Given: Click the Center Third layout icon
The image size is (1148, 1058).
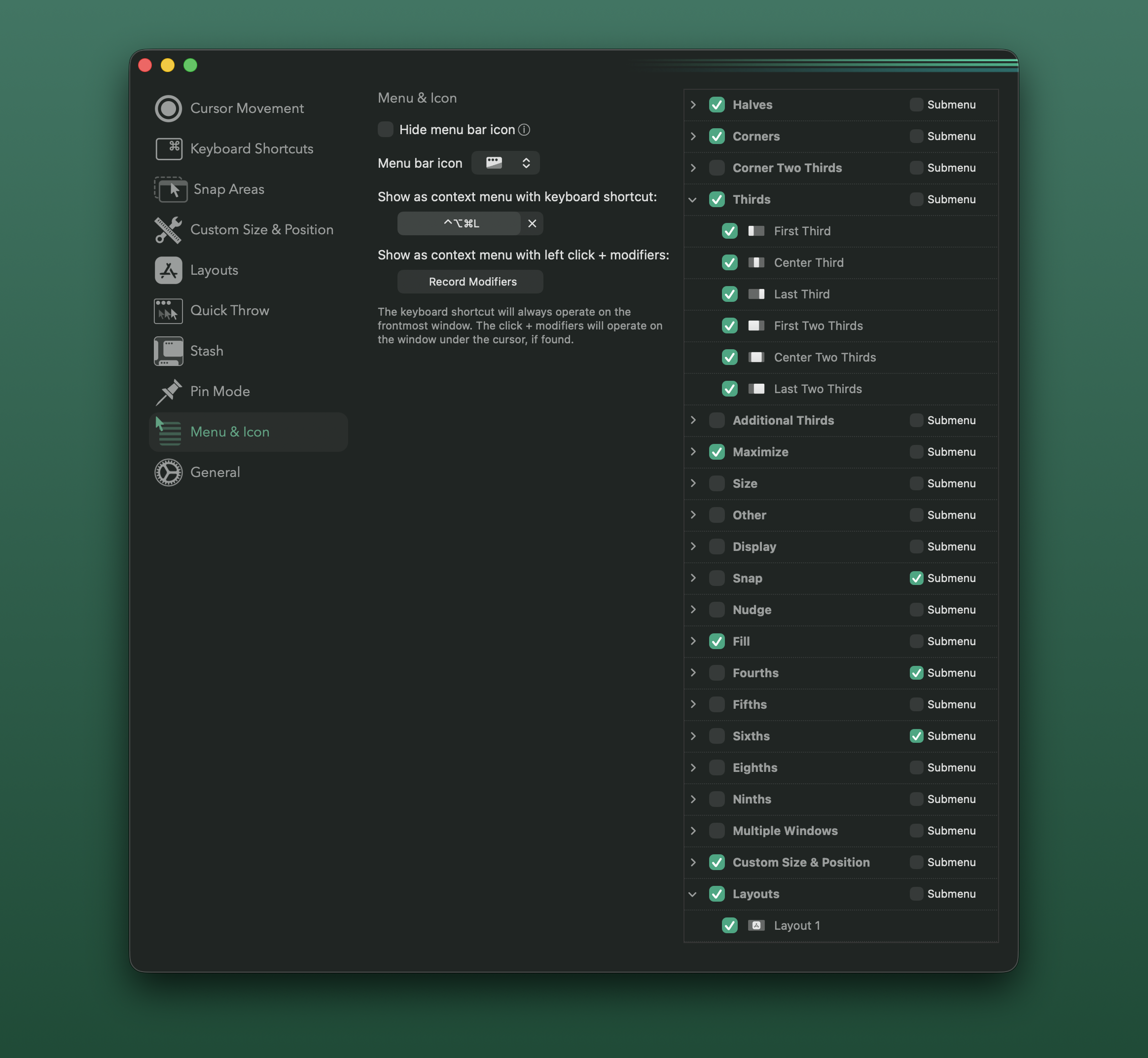Looking at the screenshot, I should click(756, 263).
